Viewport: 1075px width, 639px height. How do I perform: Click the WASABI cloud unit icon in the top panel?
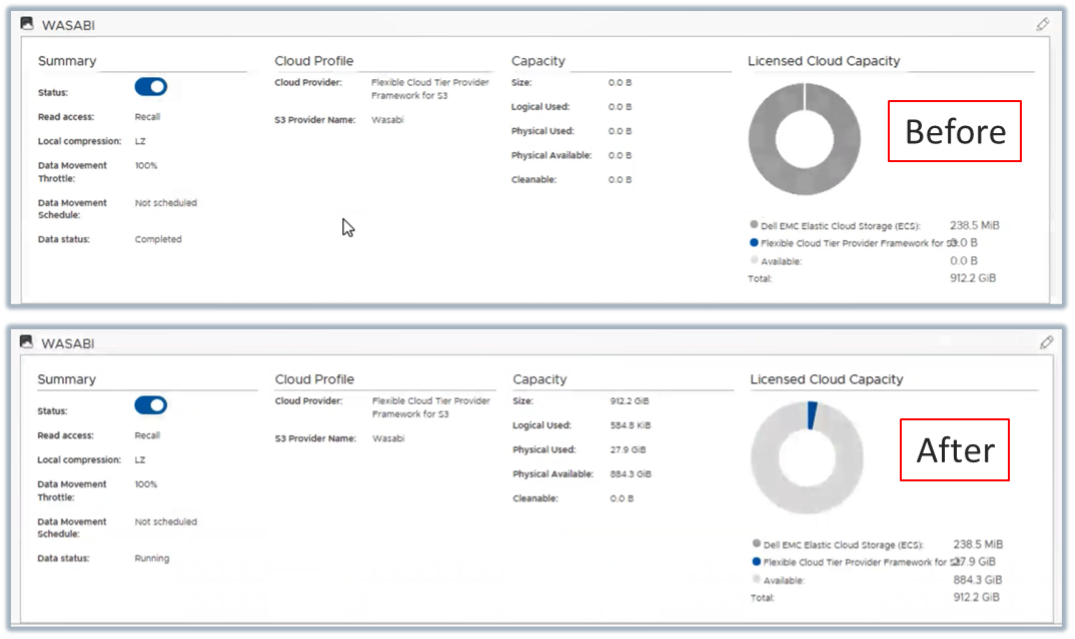click(27, 24)
